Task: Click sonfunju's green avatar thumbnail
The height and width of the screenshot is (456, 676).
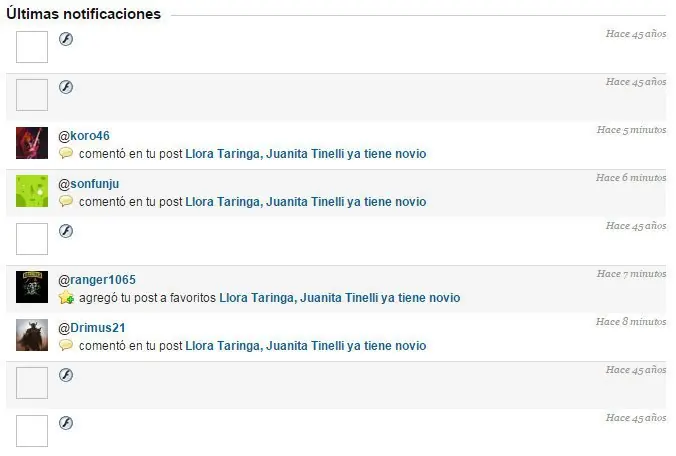Action: point(32,191)
